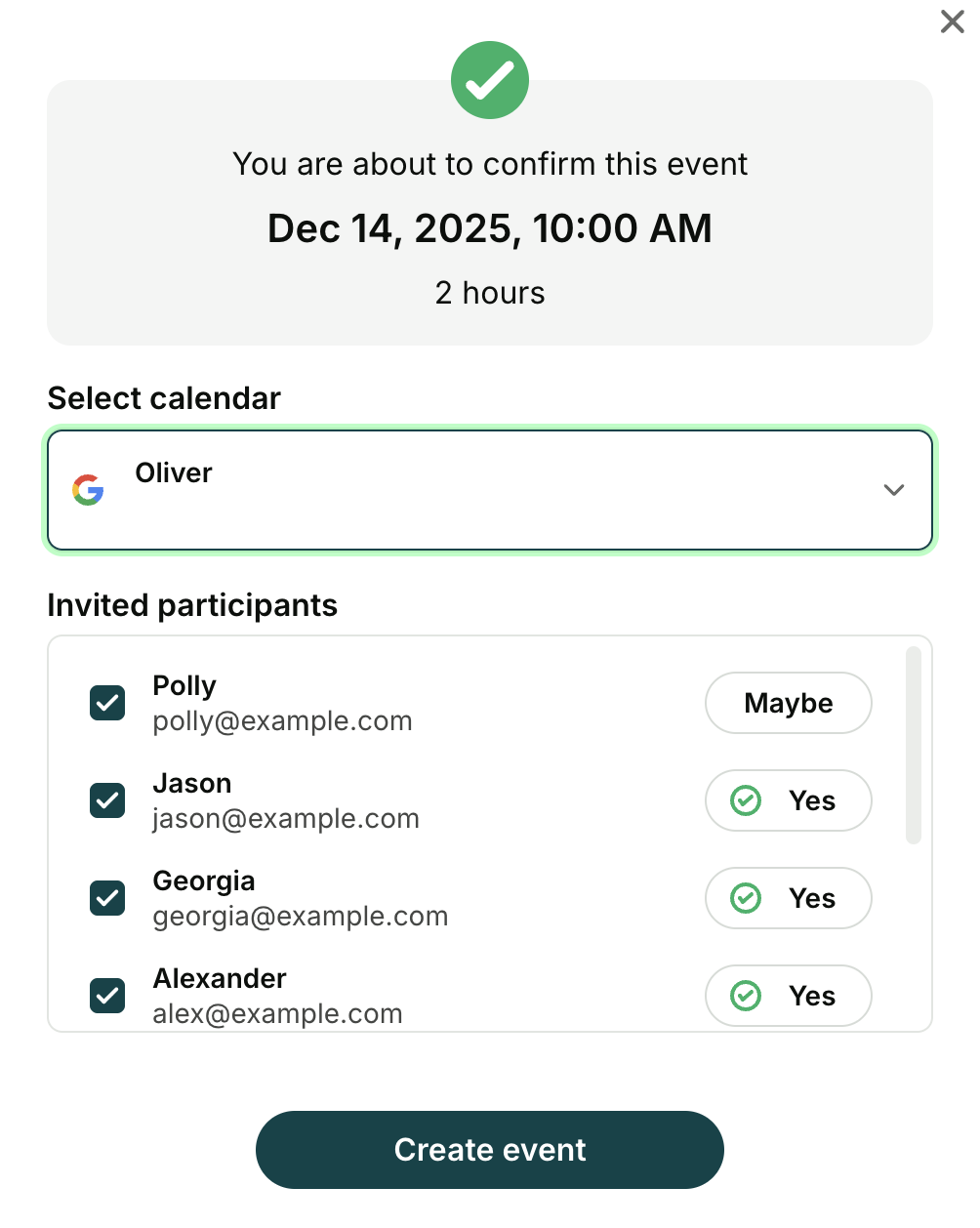Click the Google logo icon
Screen dimensions: 980x1228
88,490
